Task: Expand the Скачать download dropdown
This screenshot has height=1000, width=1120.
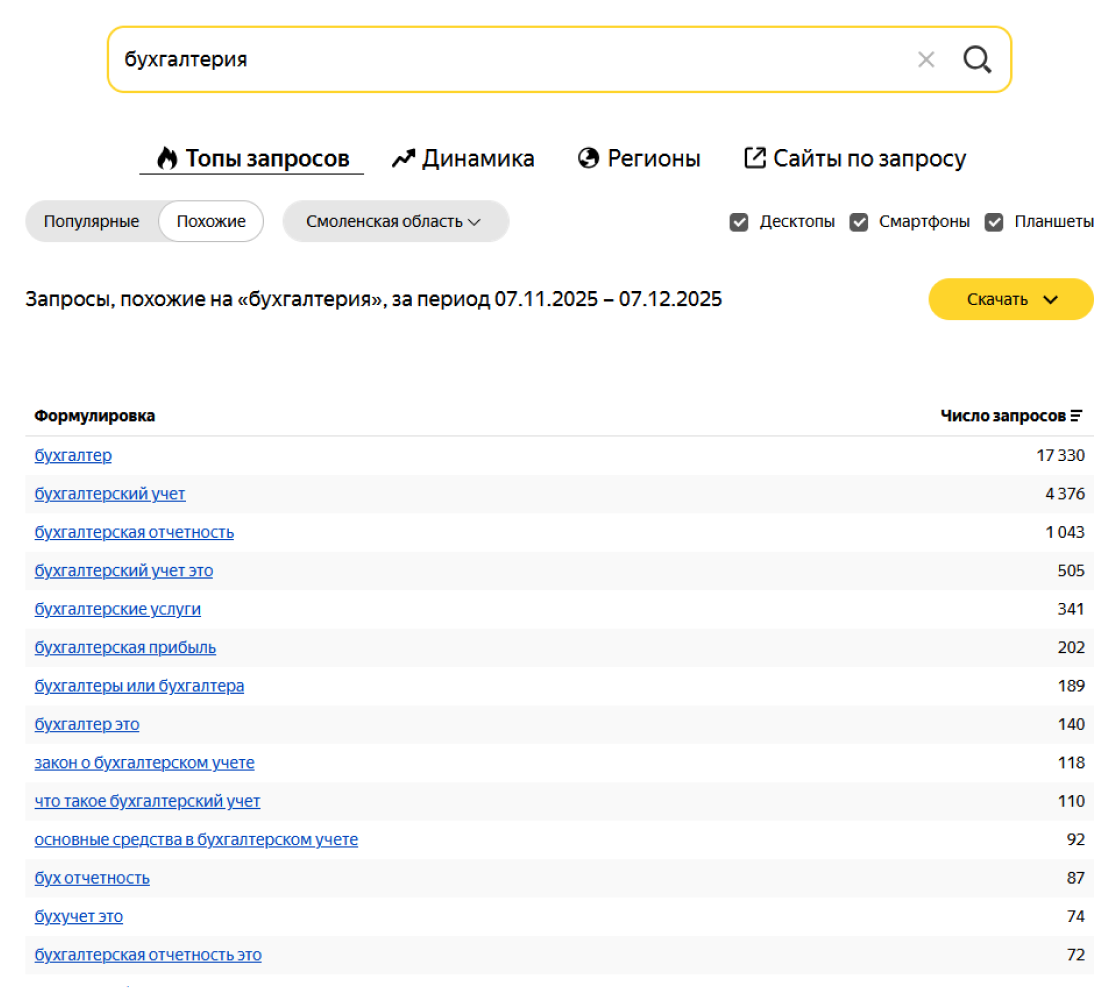Action: [x=1011, y=299]
